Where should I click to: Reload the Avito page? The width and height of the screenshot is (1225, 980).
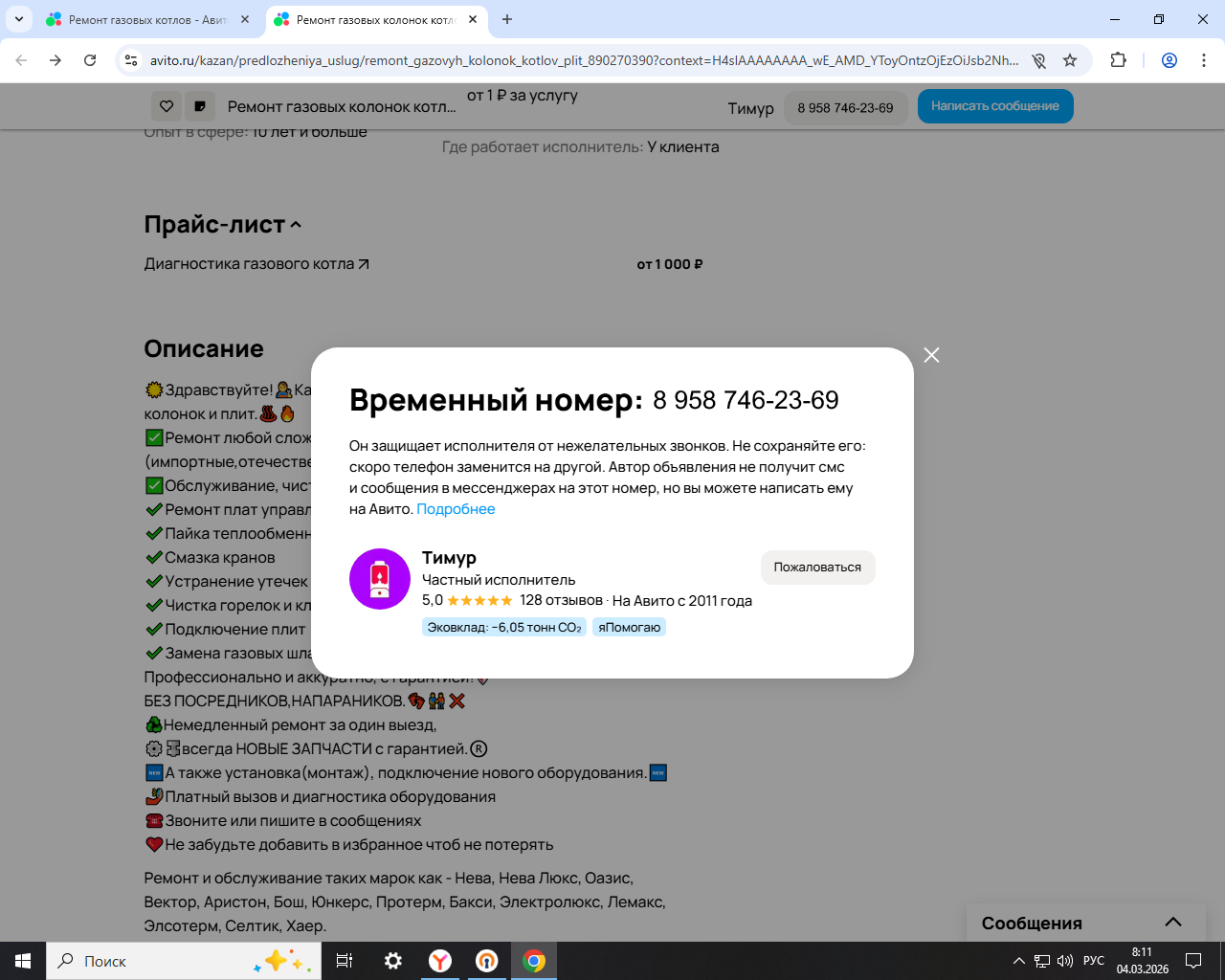[90, 60]
